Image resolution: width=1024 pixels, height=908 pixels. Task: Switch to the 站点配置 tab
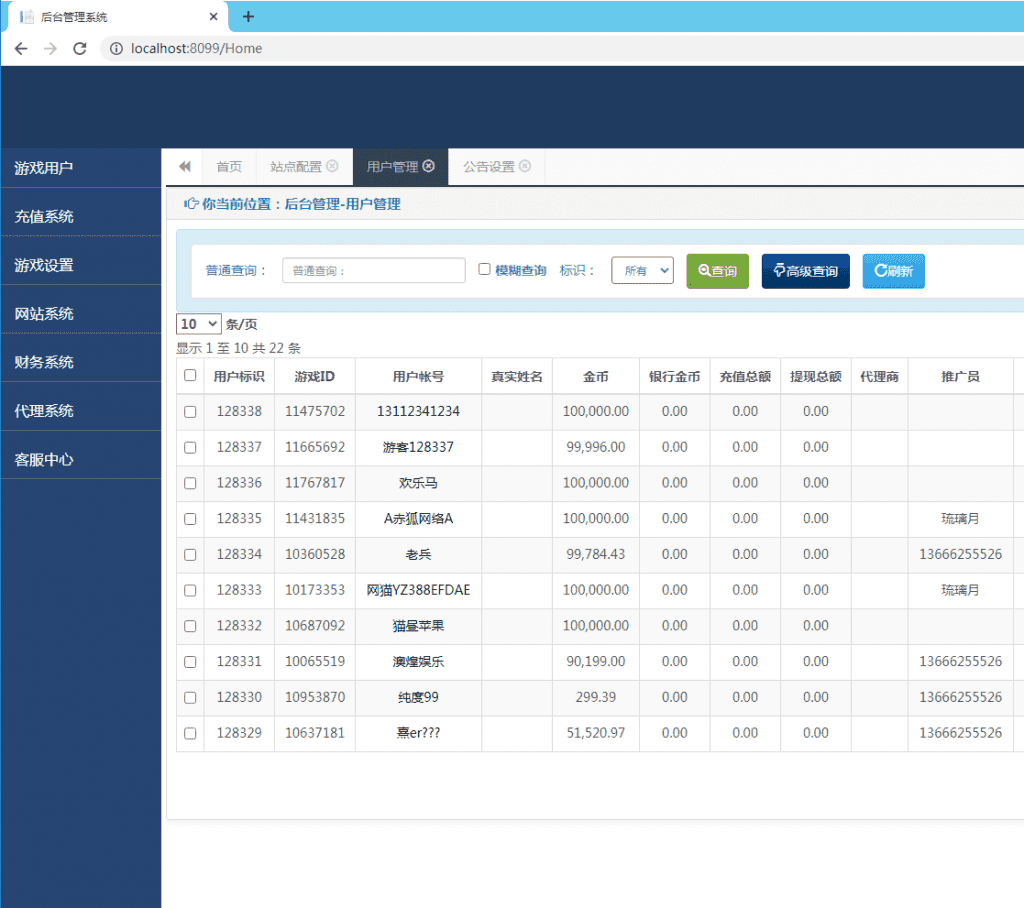pos(296,167)
